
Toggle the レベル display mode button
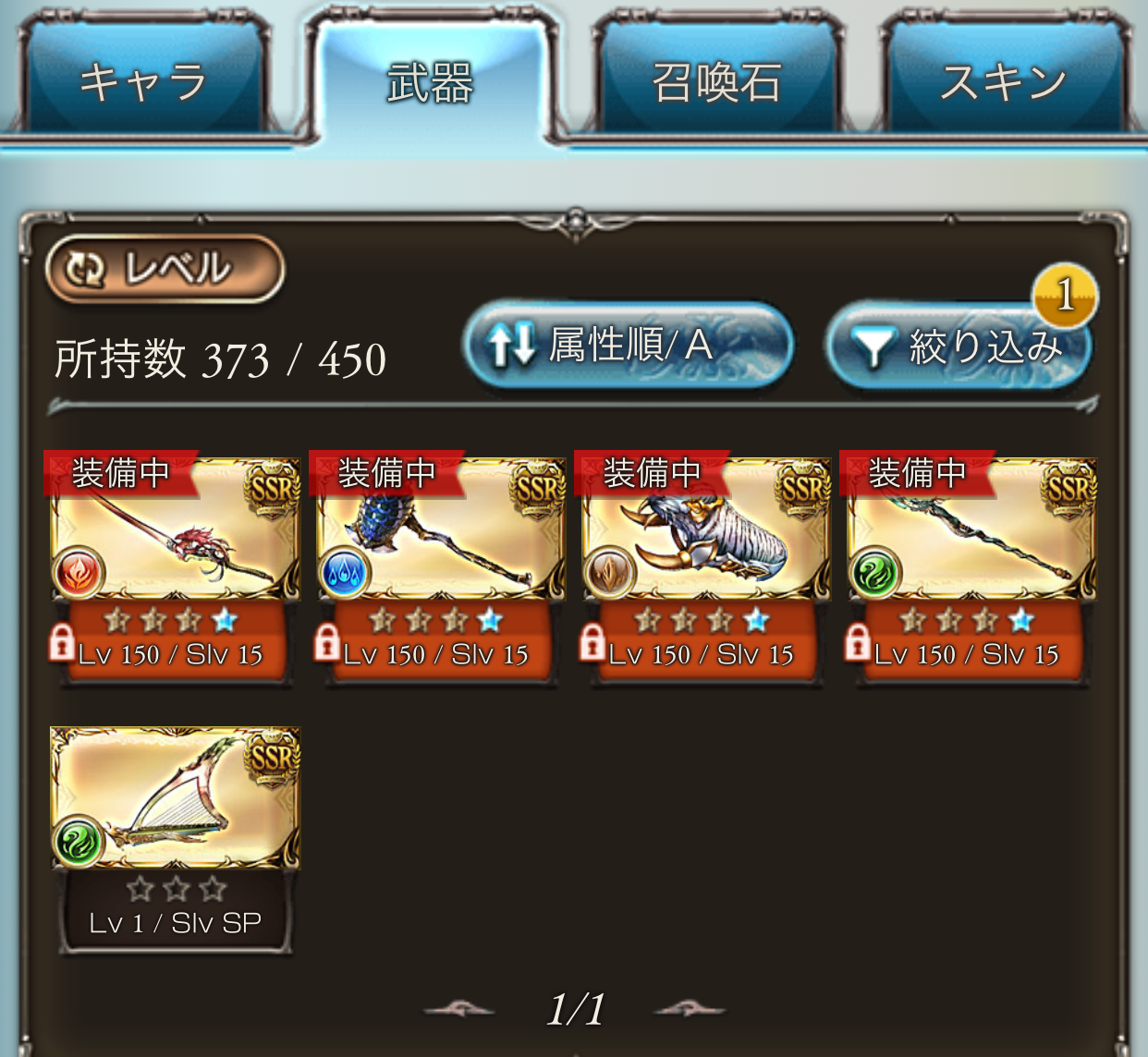coord(165,269)
